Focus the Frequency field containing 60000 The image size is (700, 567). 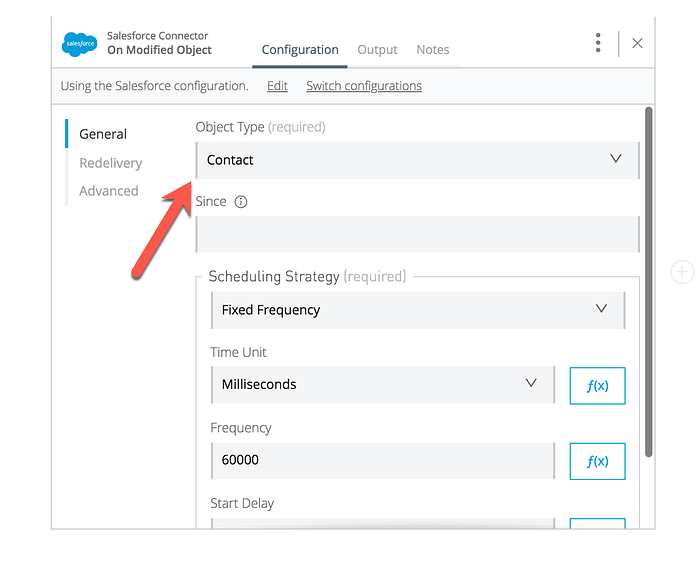383,461
